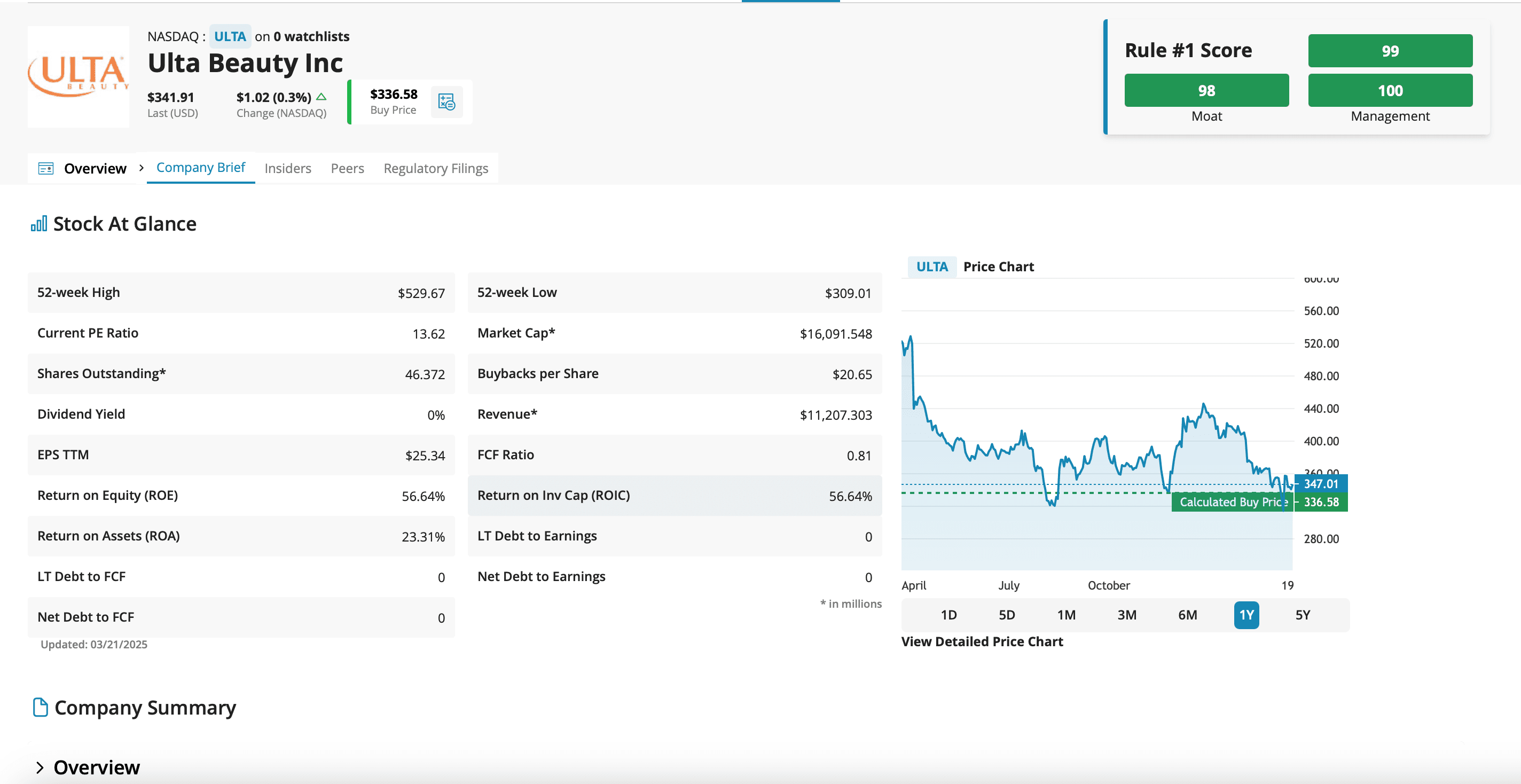The height and width of the screenshot is (784, 1521).
Task: Click the Moat score 98 bar
Action: (1206, 90)
